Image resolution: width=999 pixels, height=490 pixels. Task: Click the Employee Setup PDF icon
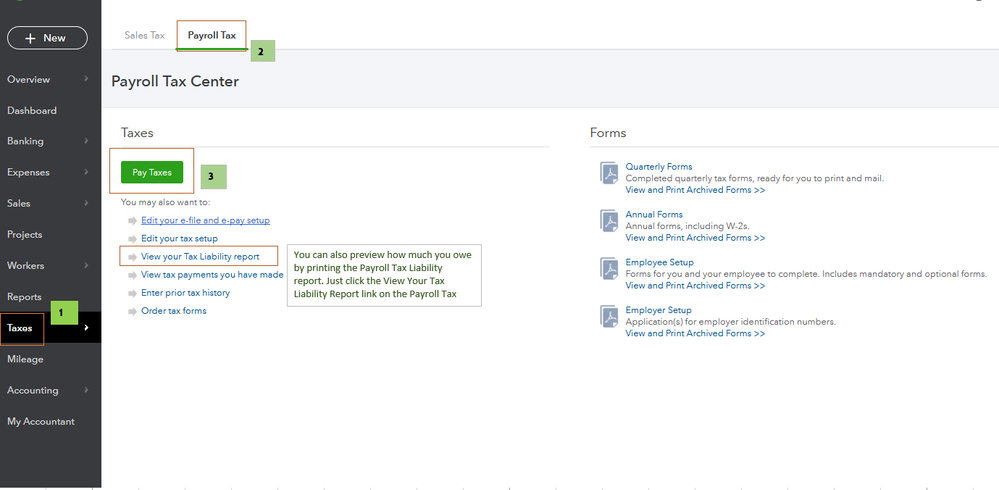(x=607, y=268)
